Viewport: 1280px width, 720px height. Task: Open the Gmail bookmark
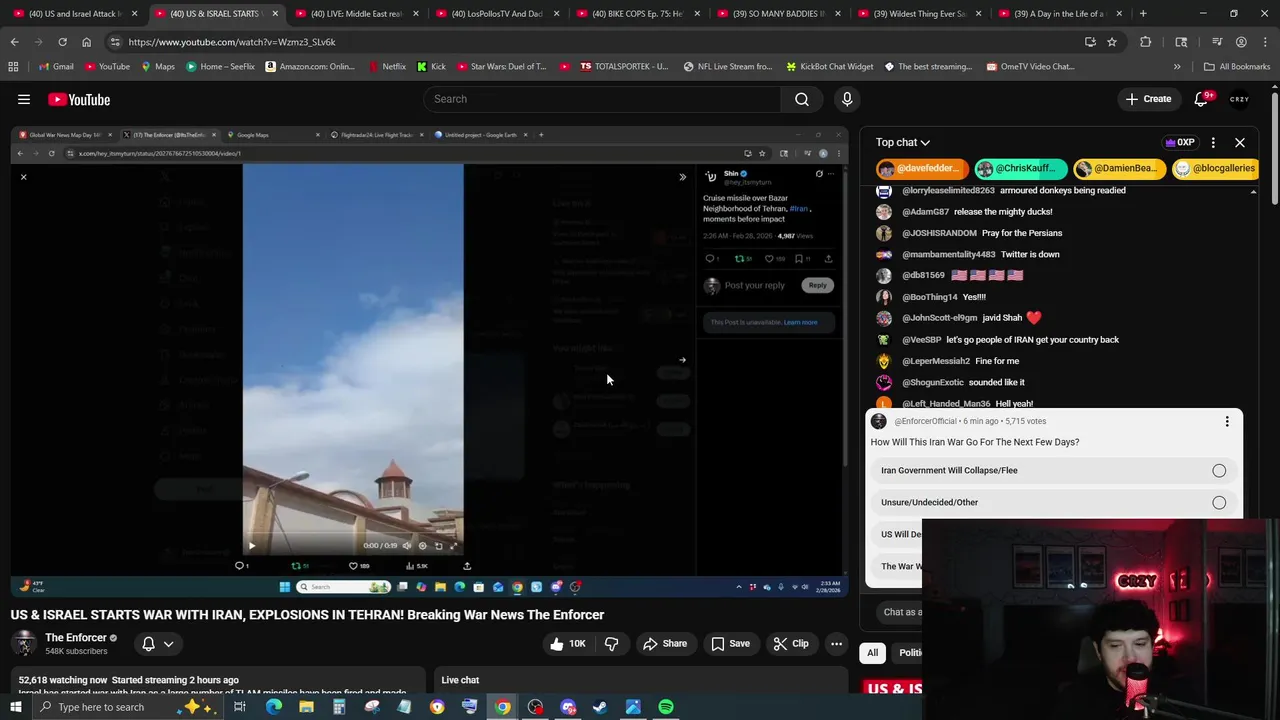(x=56, y=66)
